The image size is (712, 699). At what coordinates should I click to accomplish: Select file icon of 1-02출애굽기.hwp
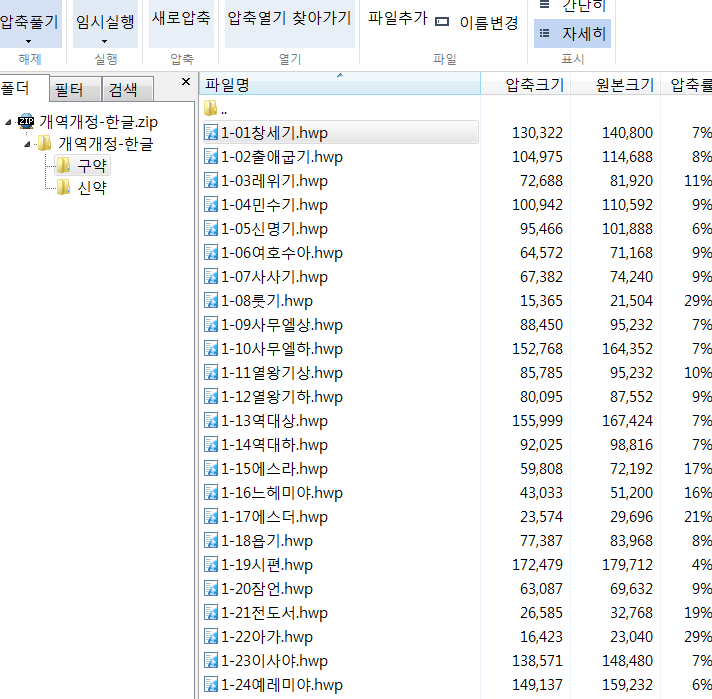211,157
